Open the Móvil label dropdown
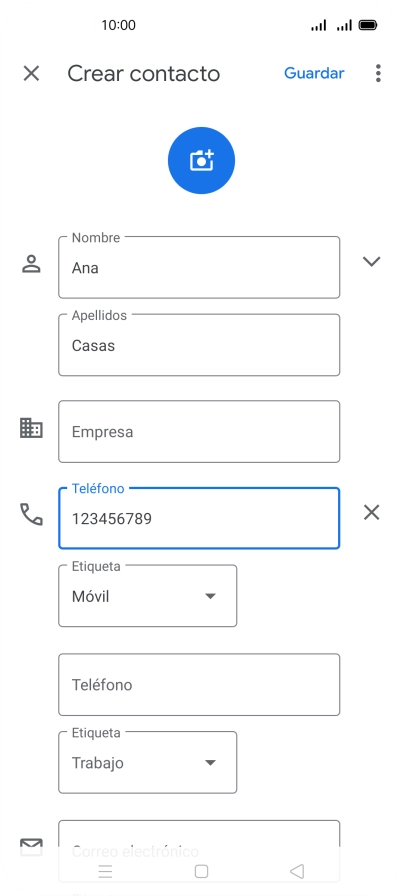 coord(147,596)
